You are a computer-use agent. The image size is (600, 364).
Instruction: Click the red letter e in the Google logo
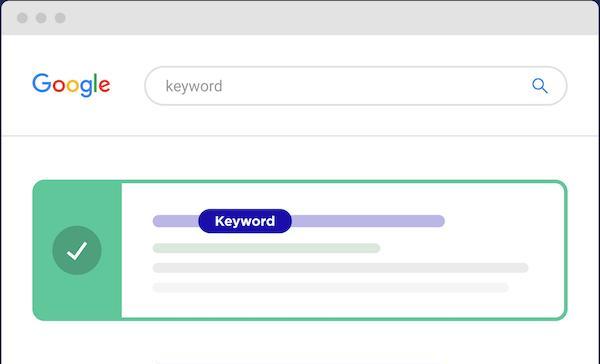coord(104,86)
